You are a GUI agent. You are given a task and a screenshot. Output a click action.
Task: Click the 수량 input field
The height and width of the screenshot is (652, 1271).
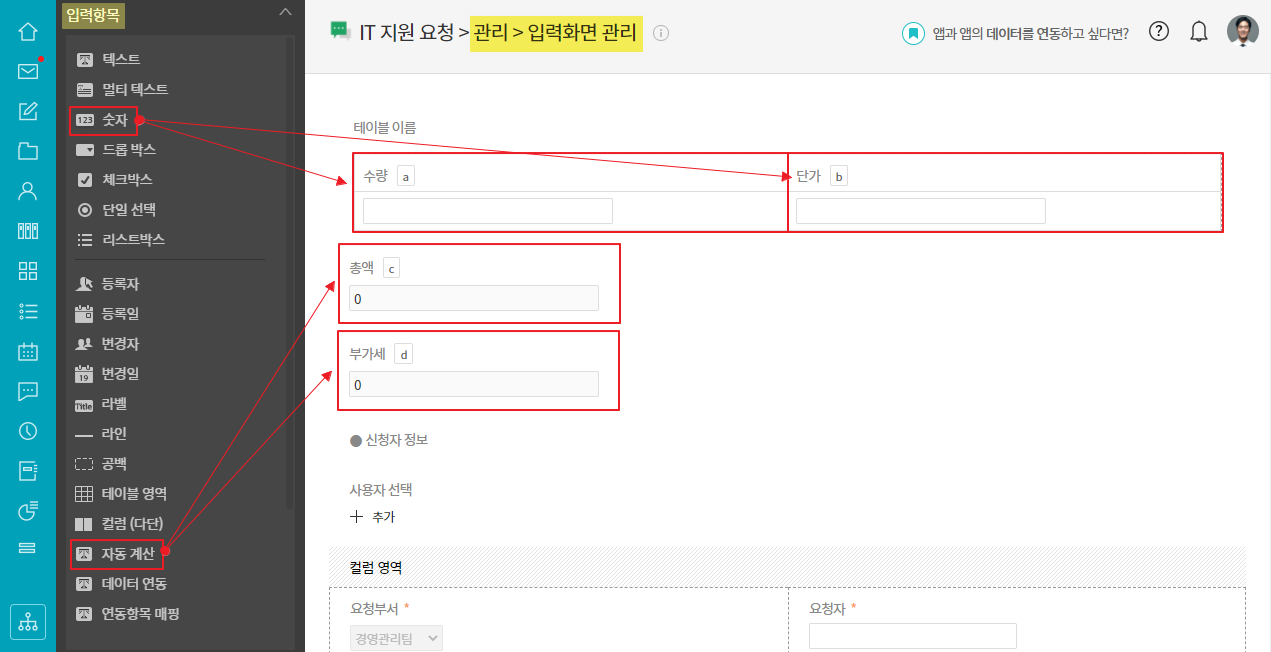[x=487, y=211]
